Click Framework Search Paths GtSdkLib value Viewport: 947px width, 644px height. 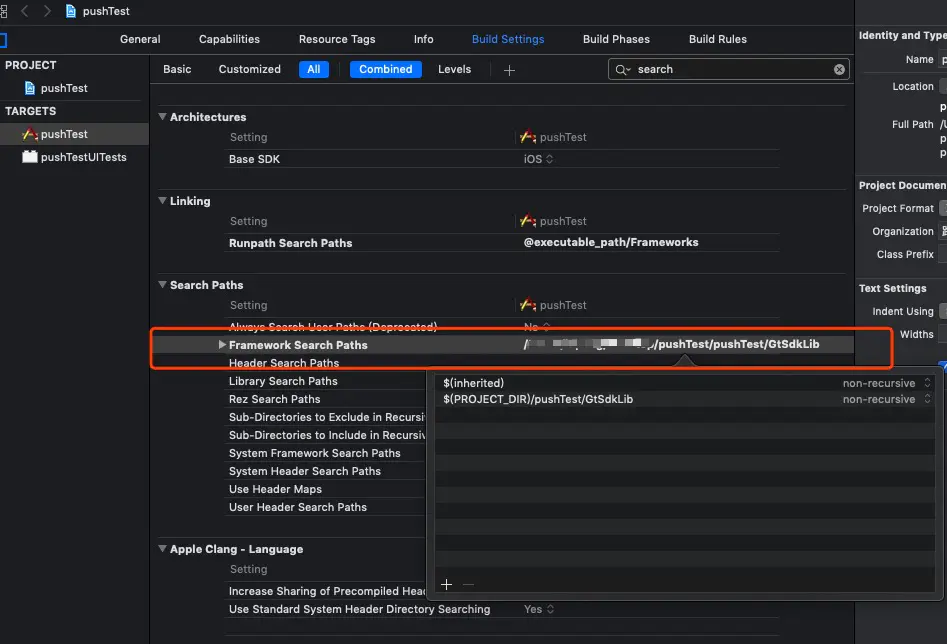(671, 344)
